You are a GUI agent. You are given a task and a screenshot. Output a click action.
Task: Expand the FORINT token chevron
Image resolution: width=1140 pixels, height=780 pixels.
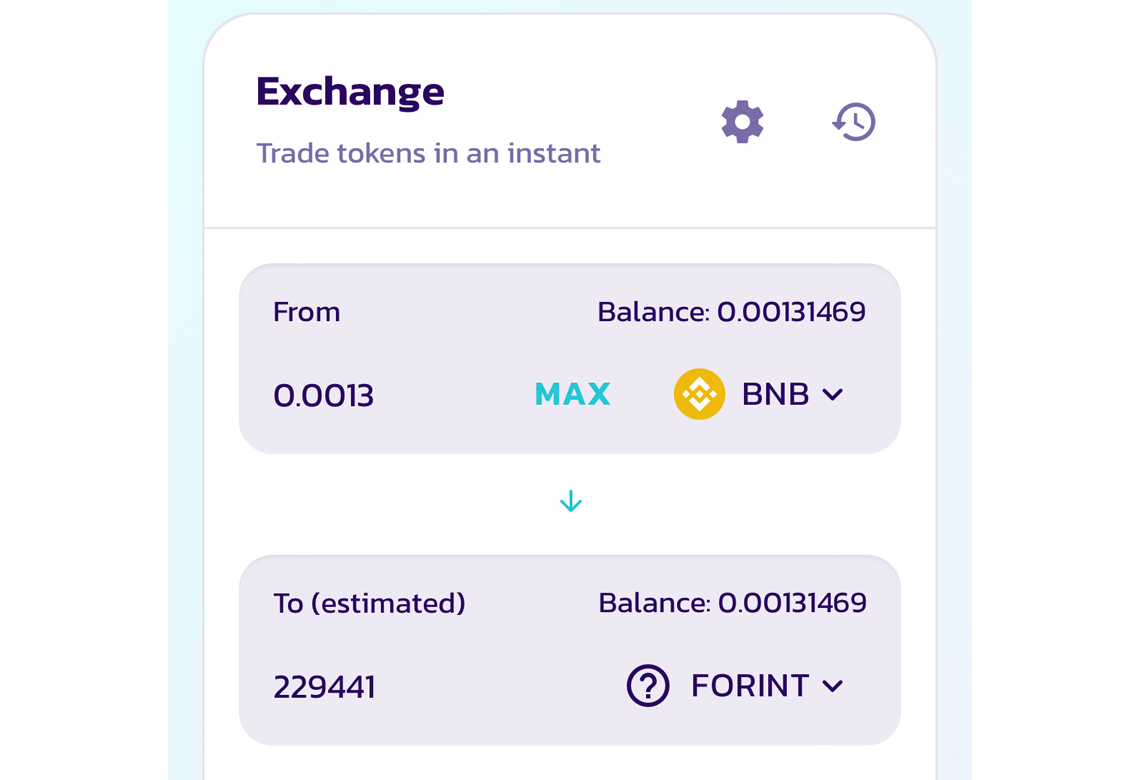tap(832, 686)
